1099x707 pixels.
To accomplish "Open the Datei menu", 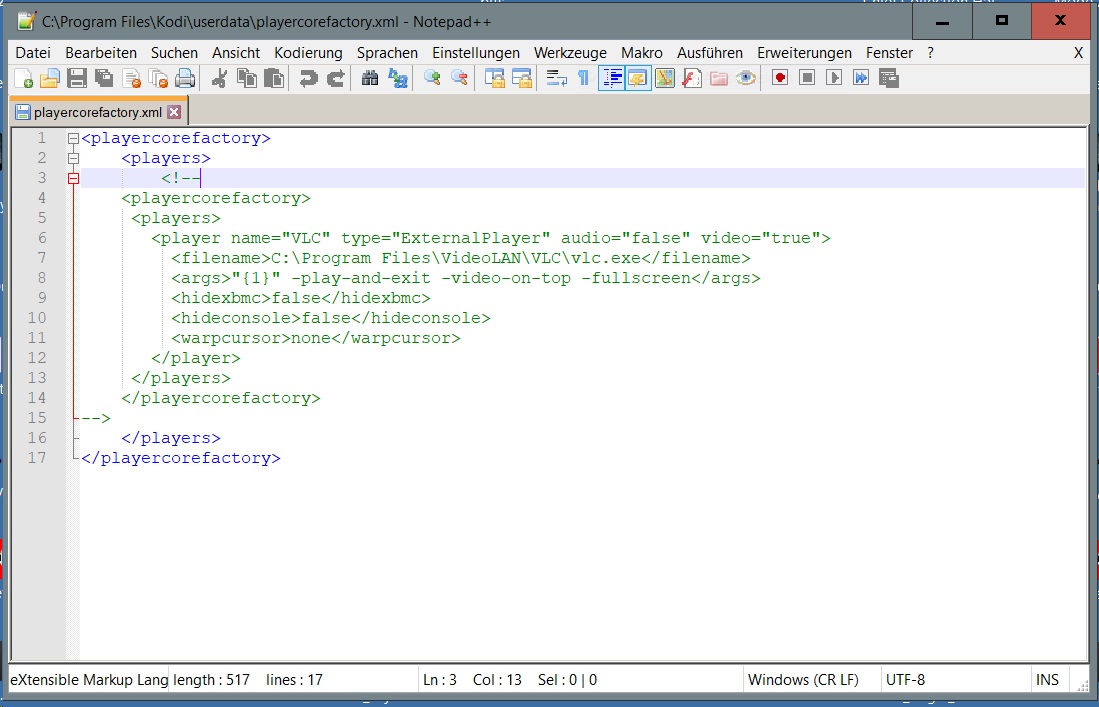I will (33, 53).
